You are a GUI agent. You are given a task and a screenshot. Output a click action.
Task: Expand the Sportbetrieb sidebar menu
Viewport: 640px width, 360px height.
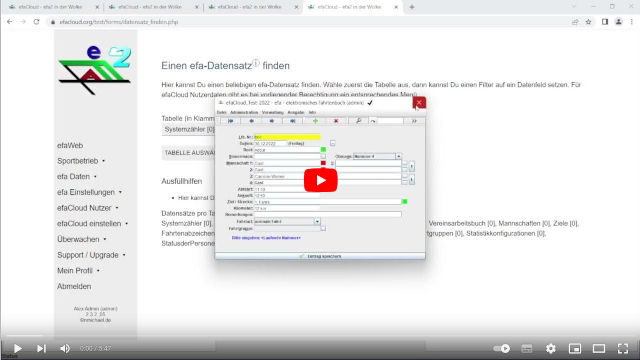coord(81,161)
